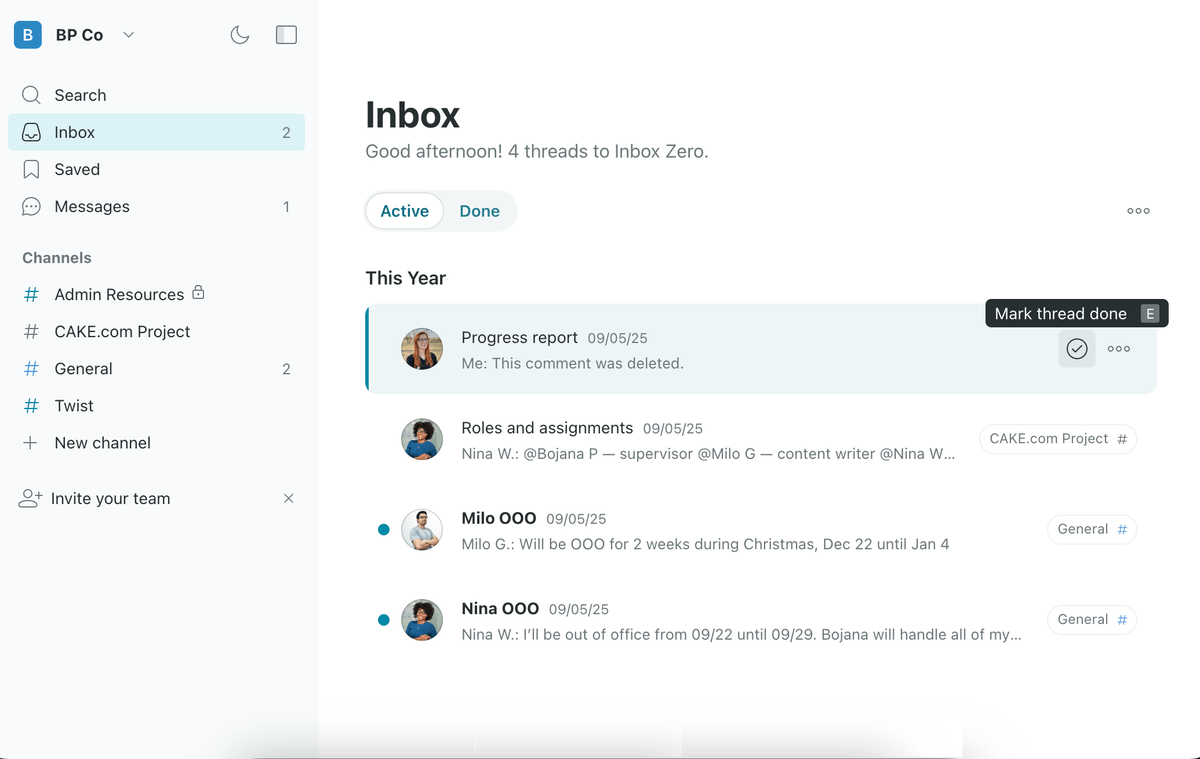Collapse the sidebar using the panel icon
The width and height of the screenshot is (1200, 759).
coord(286,35)
